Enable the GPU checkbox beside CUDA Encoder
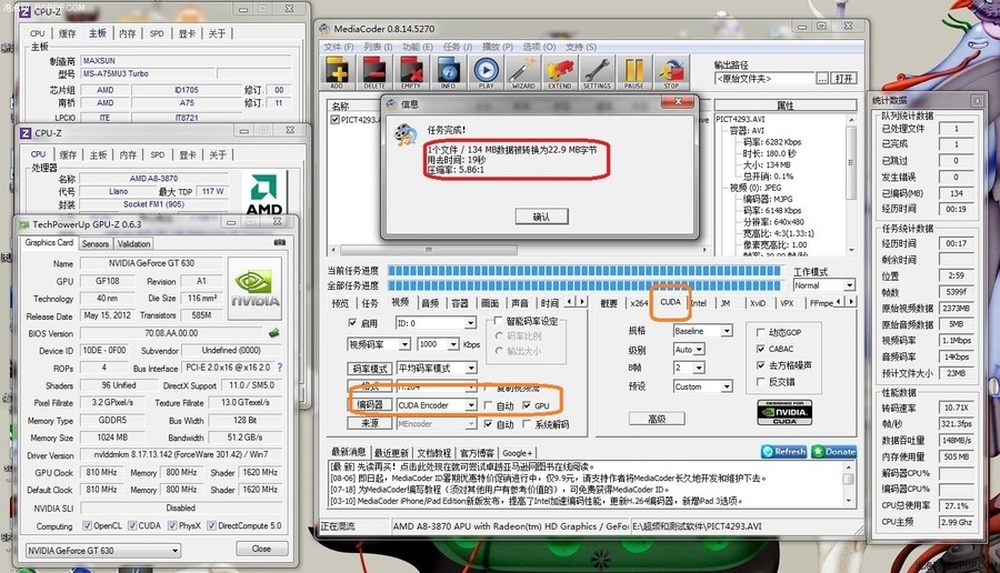The height and width of the screenshot is (573, 1000). 528,405
